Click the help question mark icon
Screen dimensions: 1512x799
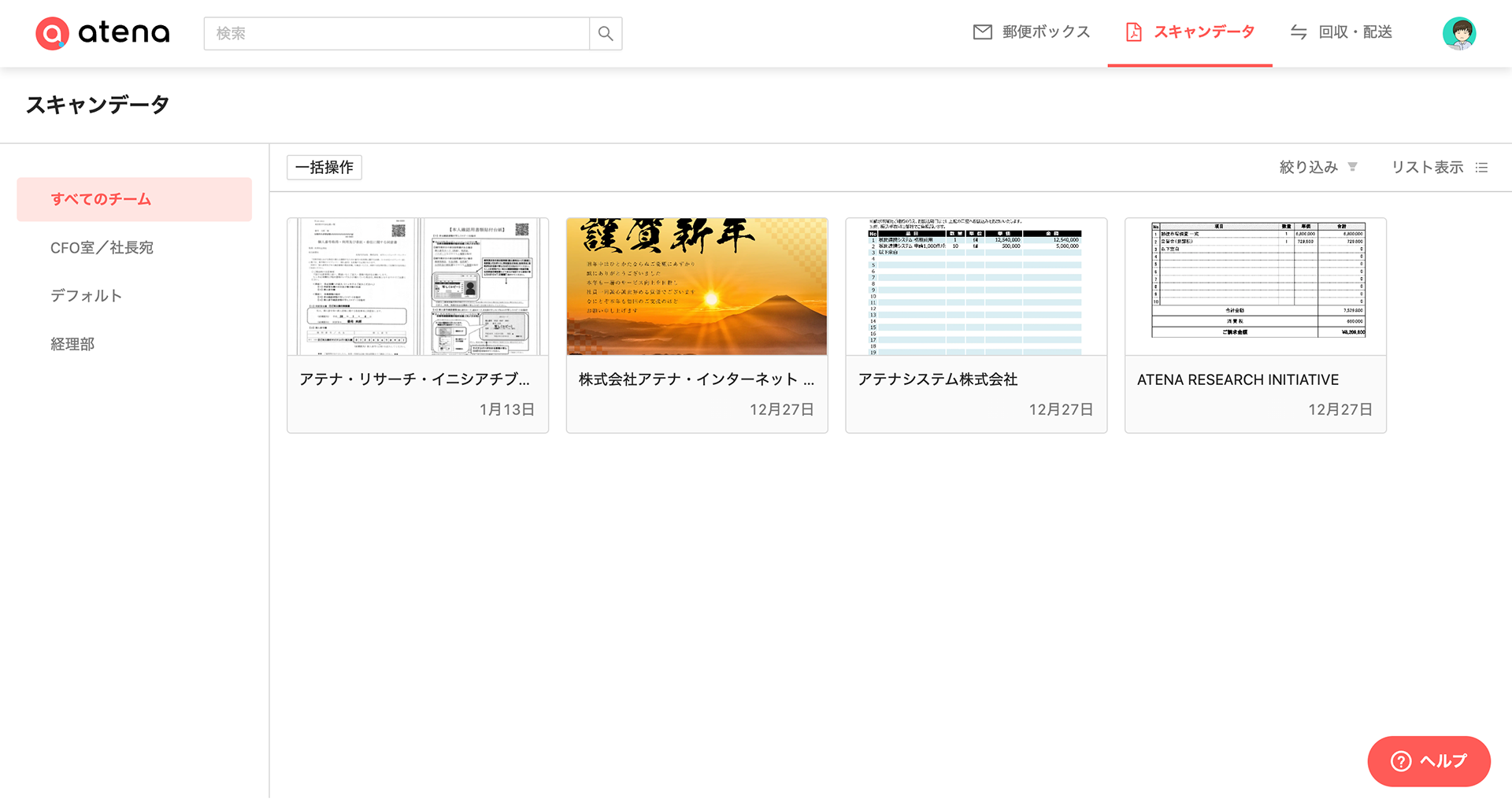tap(1401, 761)
